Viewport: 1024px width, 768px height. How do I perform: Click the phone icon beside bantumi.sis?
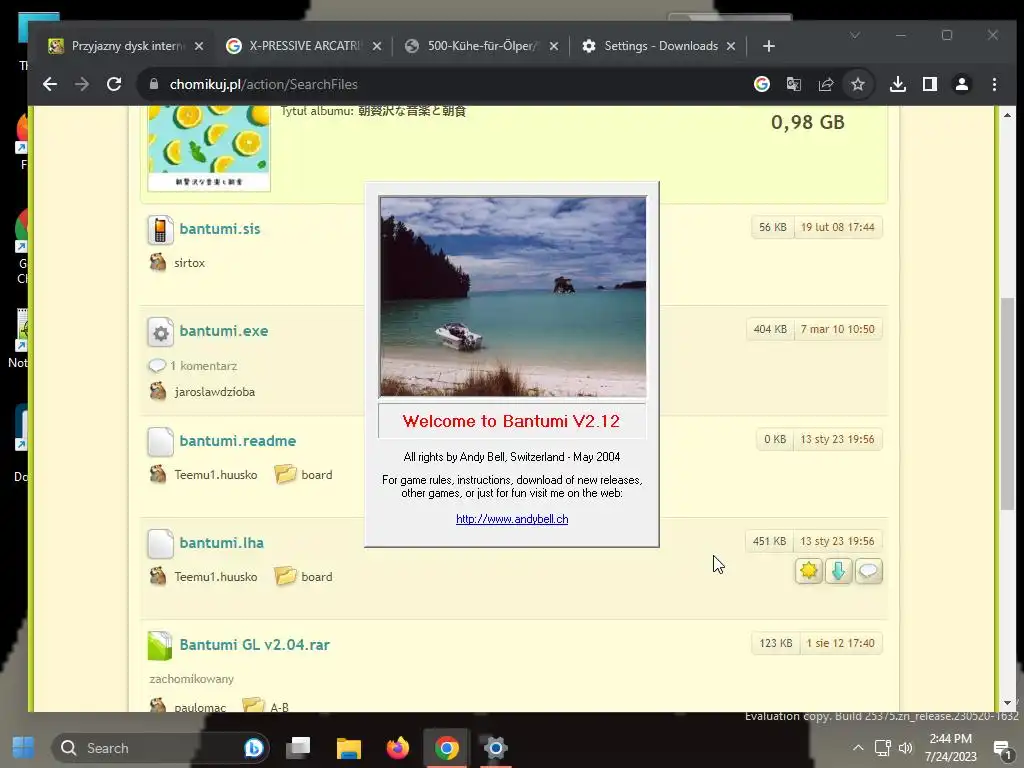(160, 230)
